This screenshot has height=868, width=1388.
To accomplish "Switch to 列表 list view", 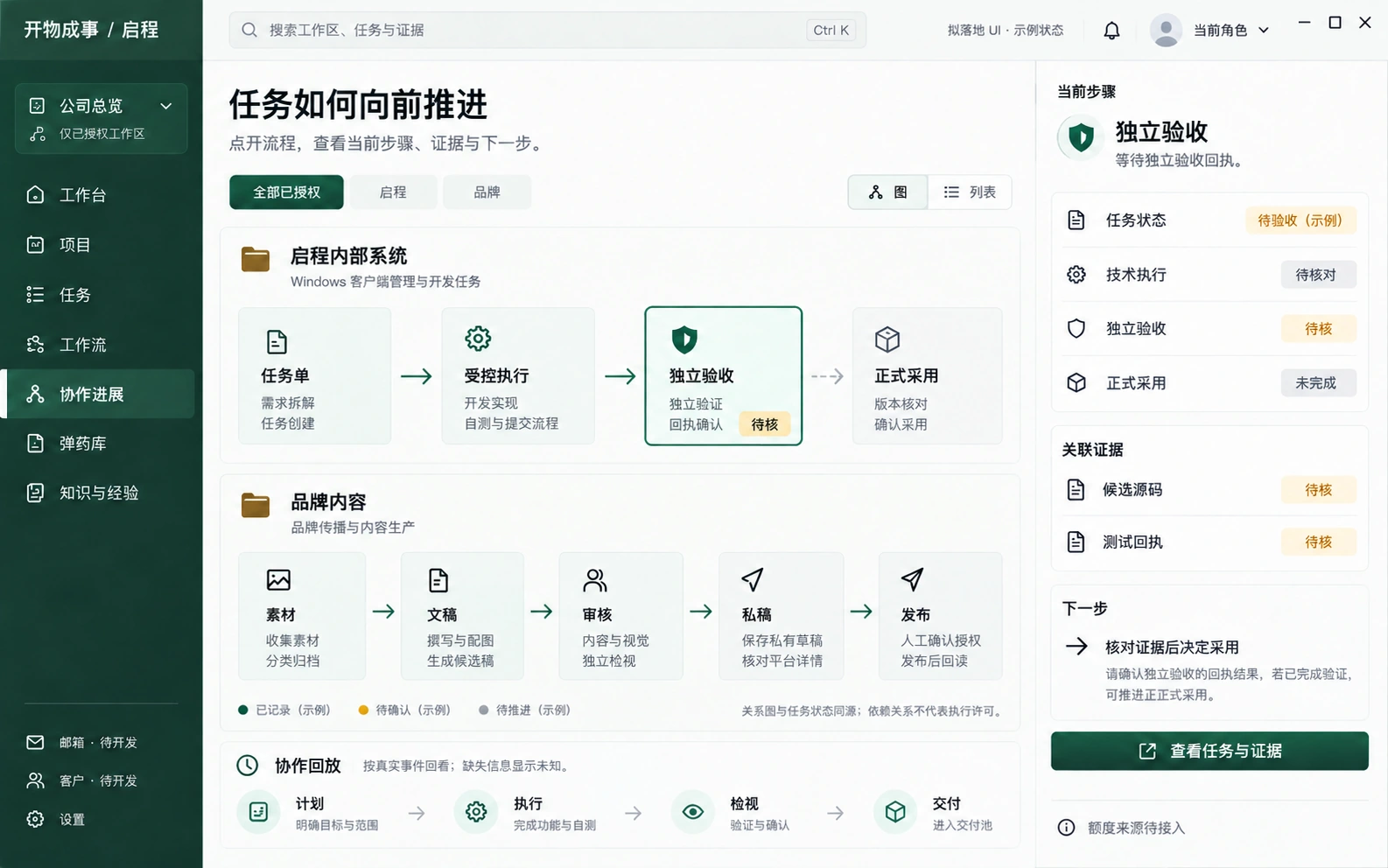I will (970, 192).
